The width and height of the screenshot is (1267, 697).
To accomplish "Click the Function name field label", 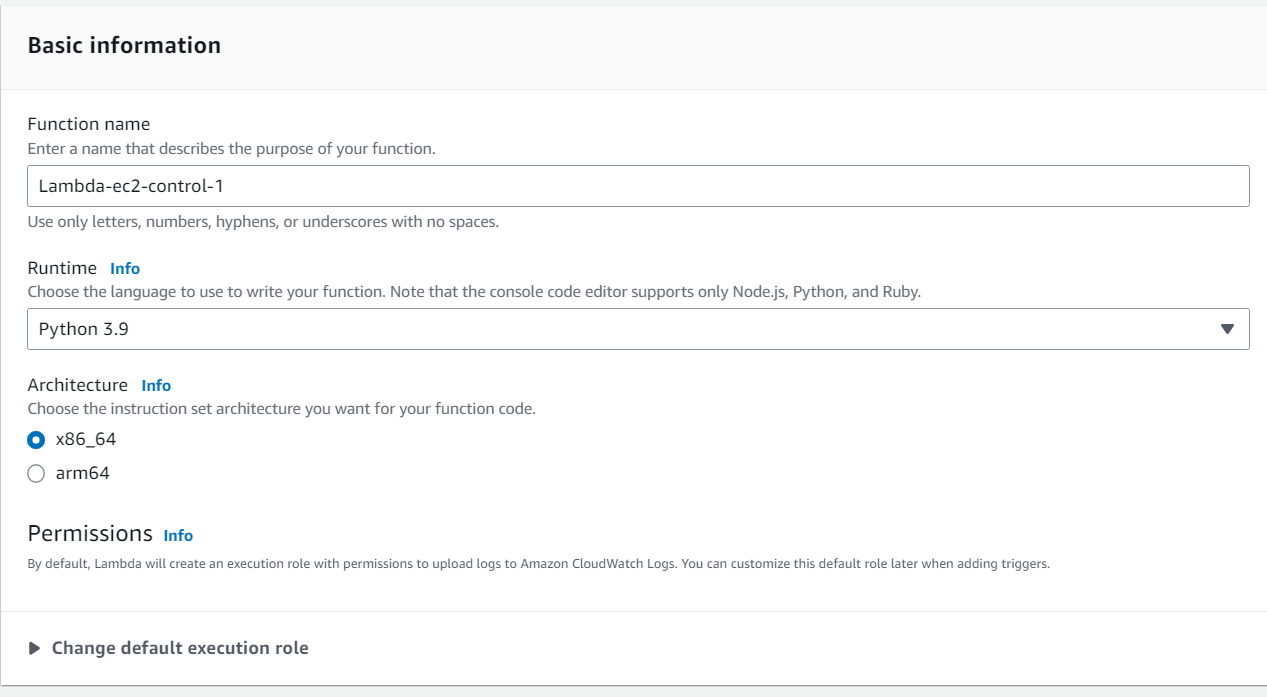I will click(89, 124).
